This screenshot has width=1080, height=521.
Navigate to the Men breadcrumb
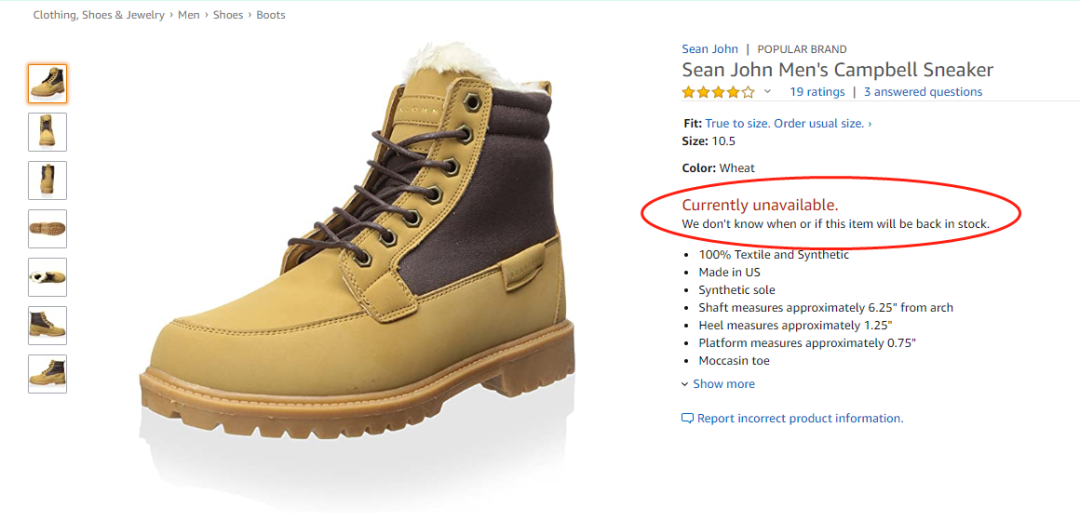(189, 15)
